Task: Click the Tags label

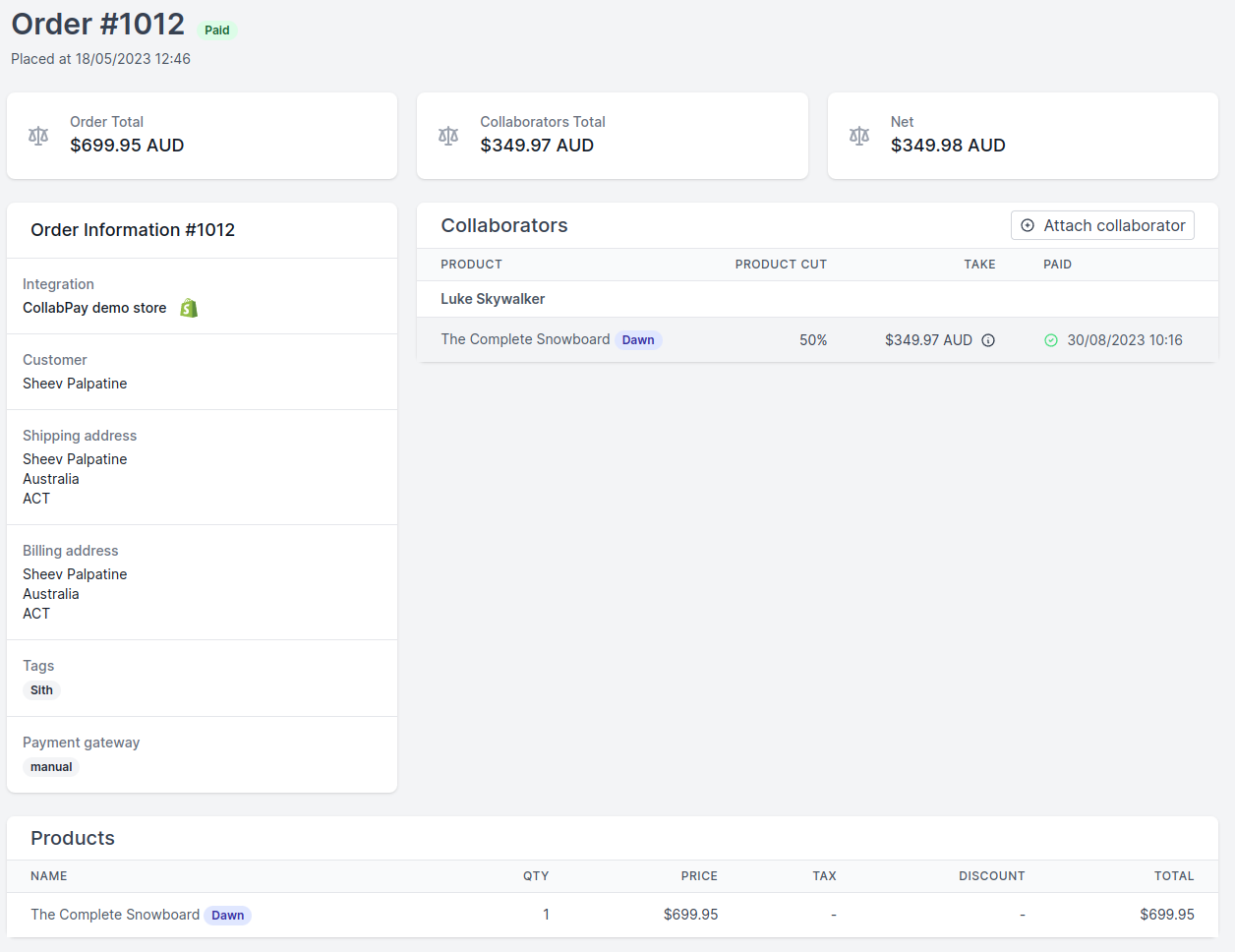Action: pyautogui.click(x=38, y=666)
